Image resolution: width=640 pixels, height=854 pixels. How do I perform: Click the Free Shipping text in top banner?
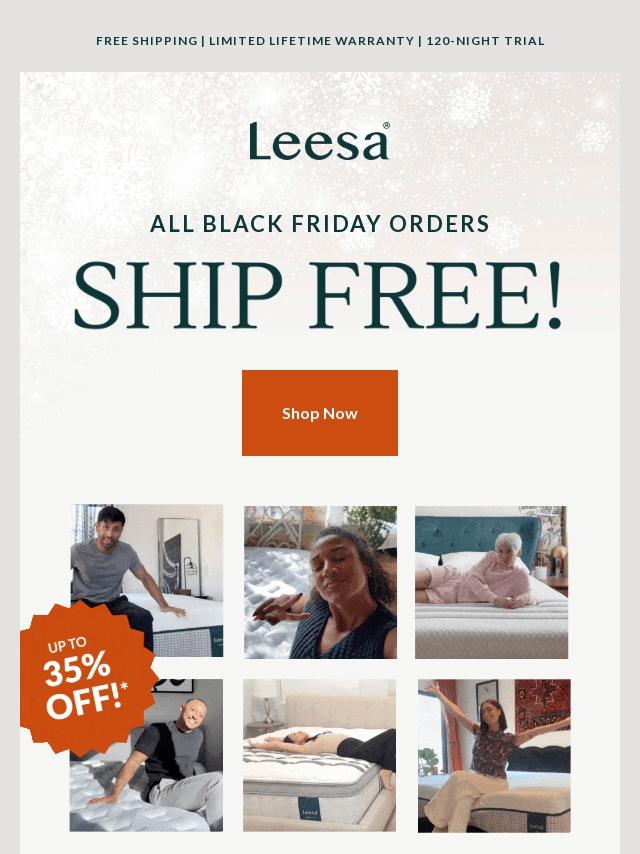146,41
